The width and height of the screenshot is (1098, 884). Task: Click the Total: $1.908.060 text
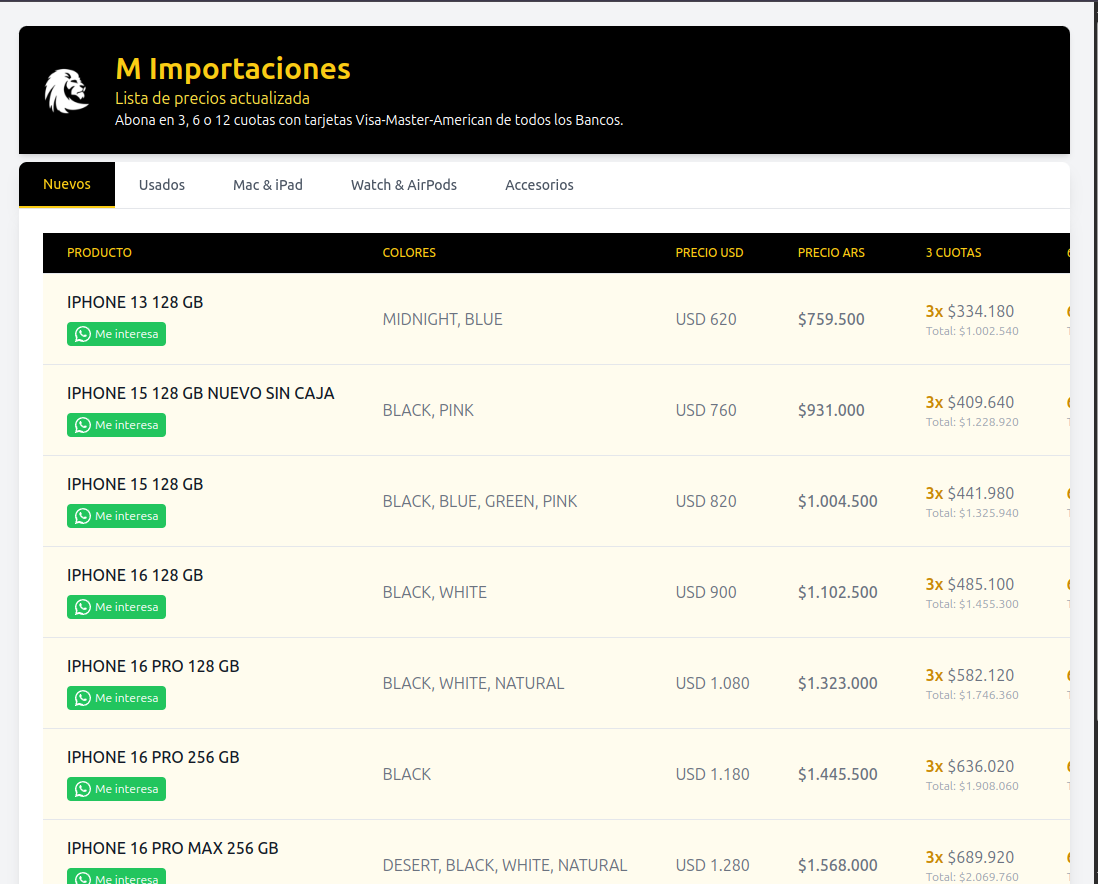tap(972, 787)
